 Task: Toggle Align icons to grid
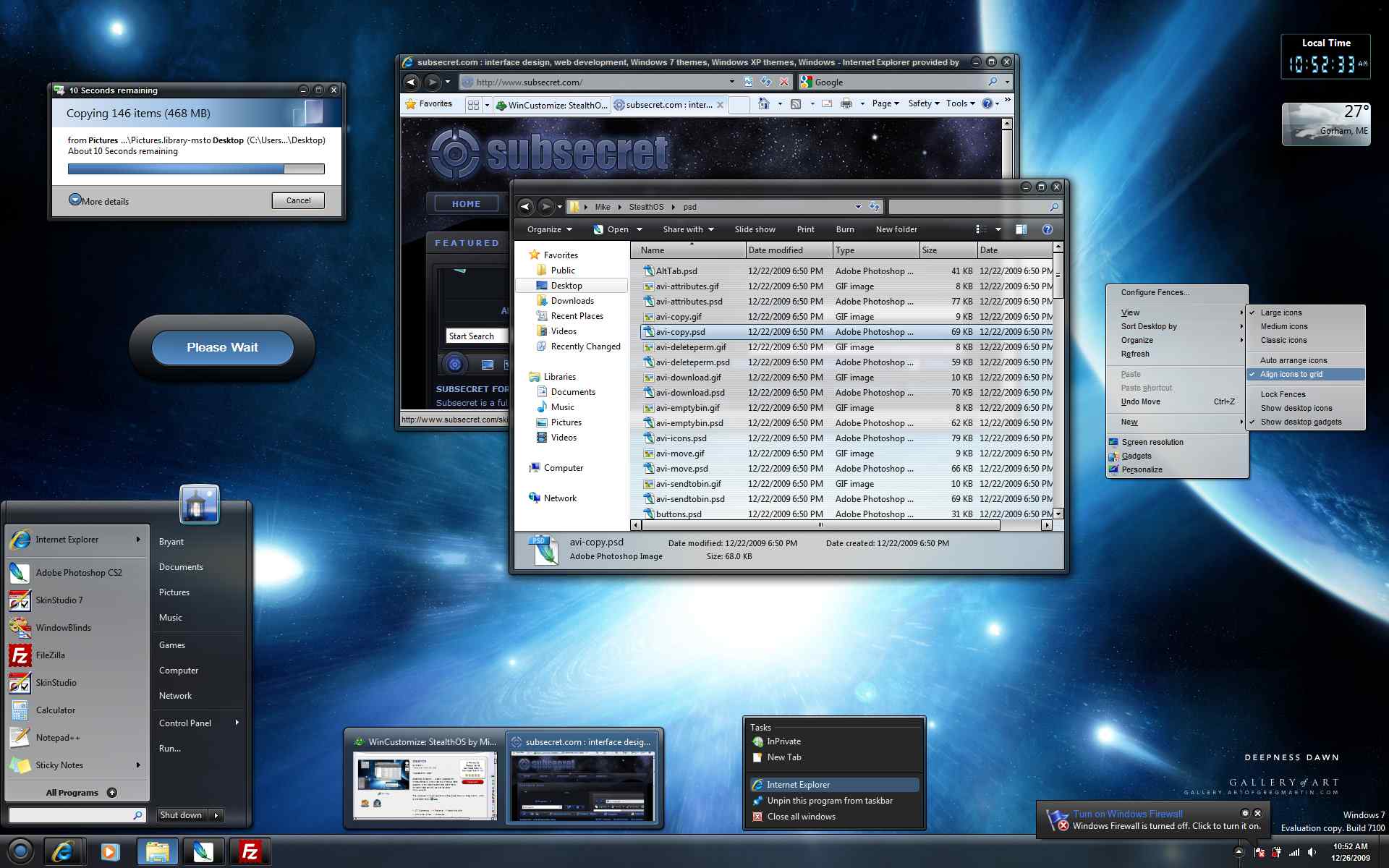(x=1305, y=374)
